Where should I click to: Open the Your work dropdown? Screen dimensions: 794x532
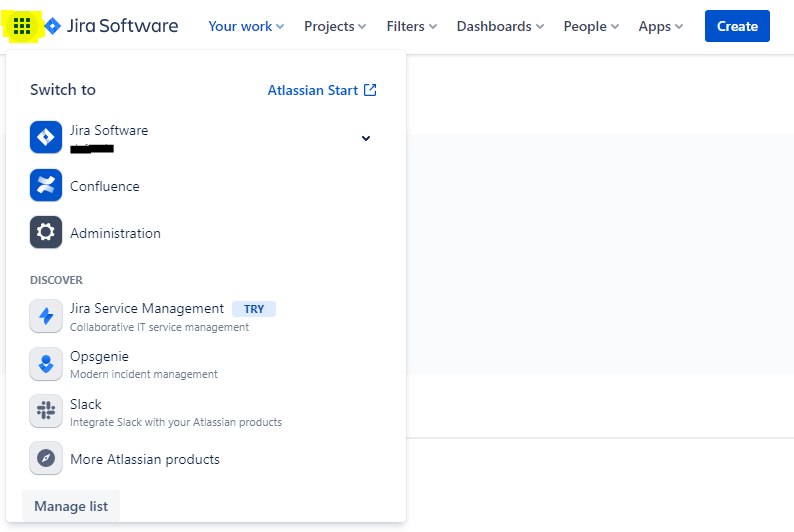click(x=246, y=26)
